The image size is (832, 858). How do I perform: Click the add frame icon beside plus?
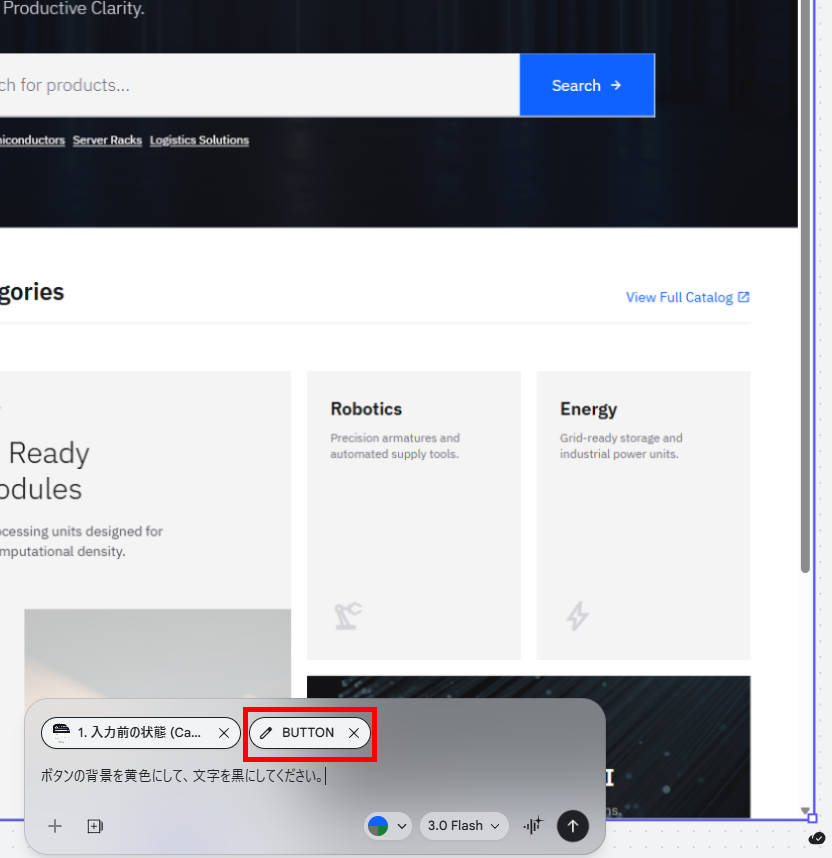pos(95,826)
